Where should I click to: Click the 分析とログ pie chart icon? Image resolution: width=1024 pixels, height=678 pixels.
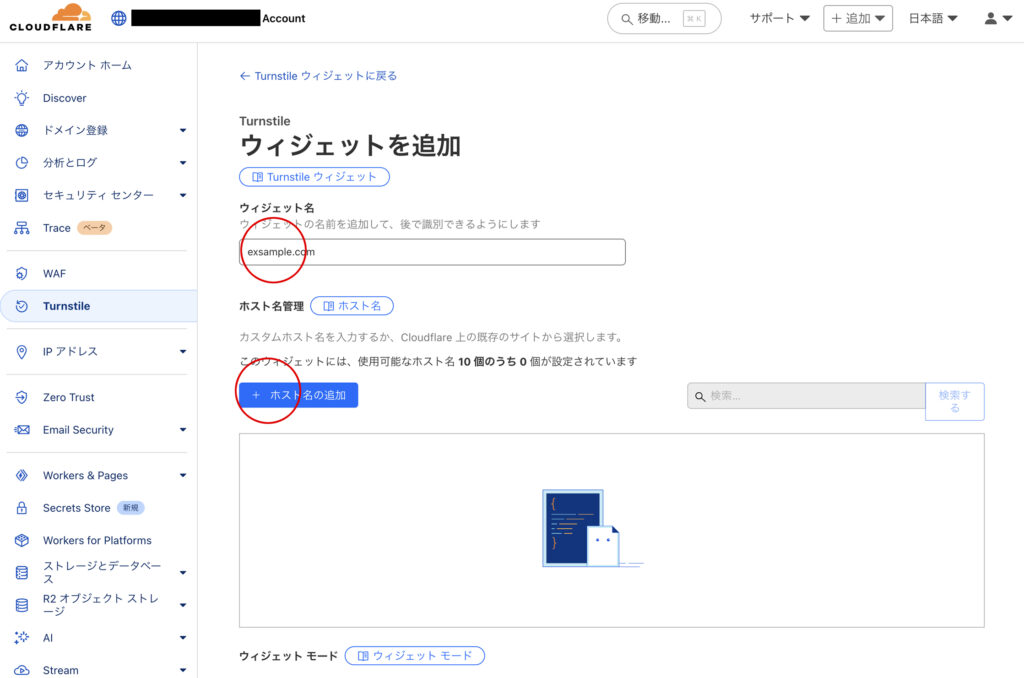tap(22, 163)
